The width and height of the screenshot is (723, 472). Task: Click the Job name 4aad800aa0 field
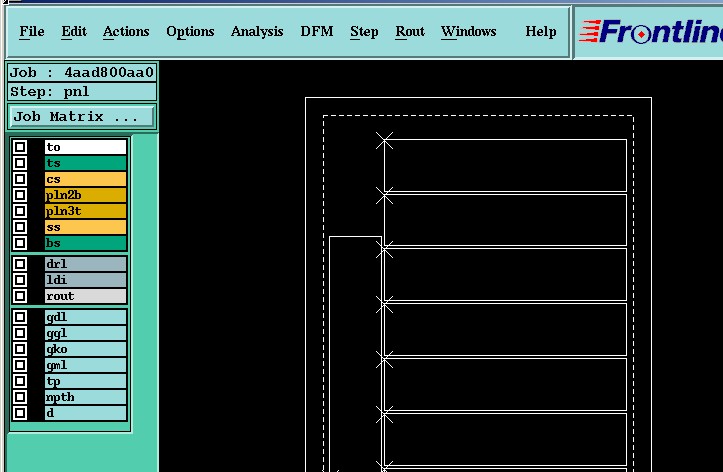point(82,72)
